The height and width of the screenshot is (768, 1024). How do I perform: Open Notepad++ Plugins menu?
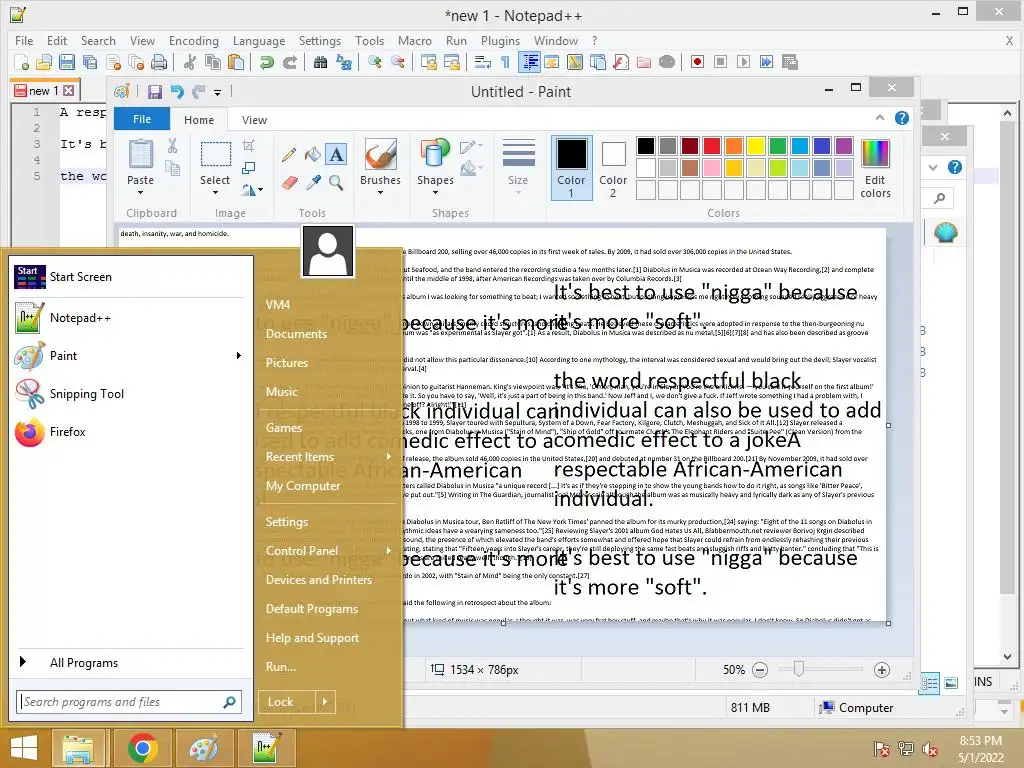coord(500,40)
